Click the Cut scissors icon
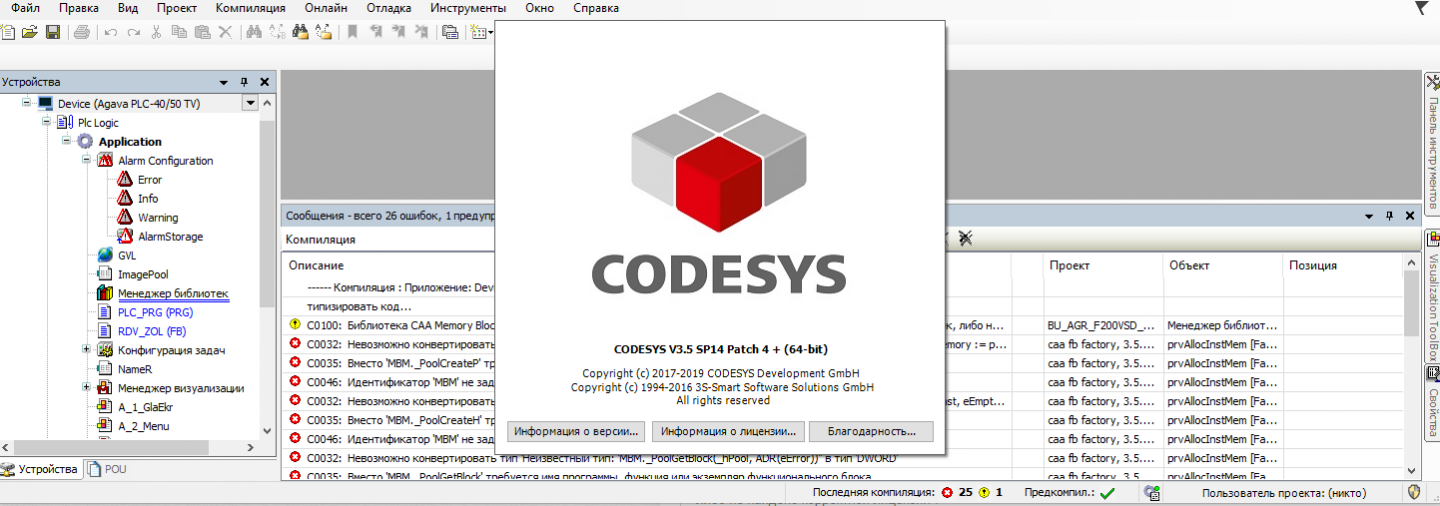This screenshot has width=1440, height=506. click(x=156, y=32)
